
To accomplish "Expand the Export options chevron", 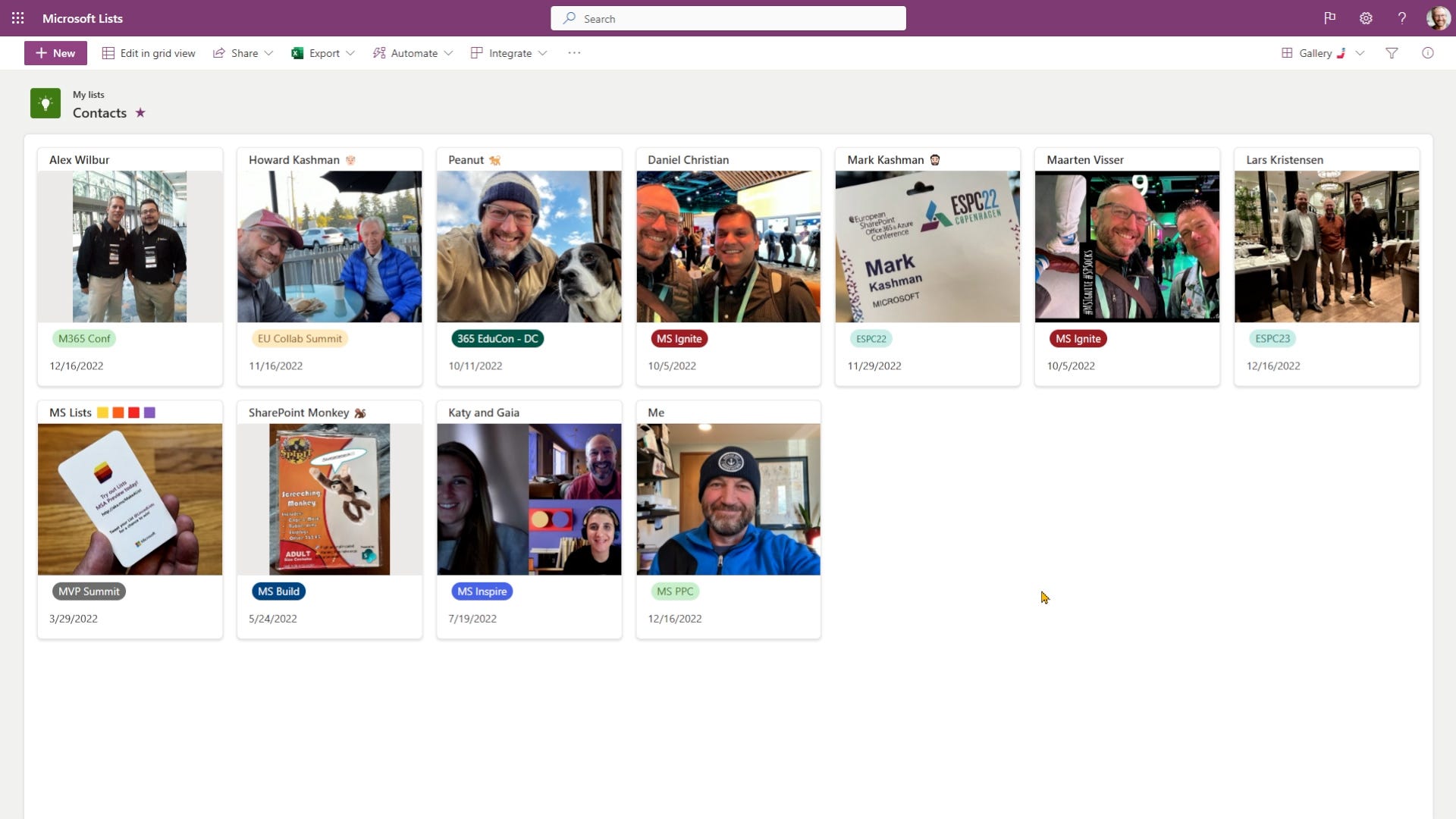I will 350,53.
